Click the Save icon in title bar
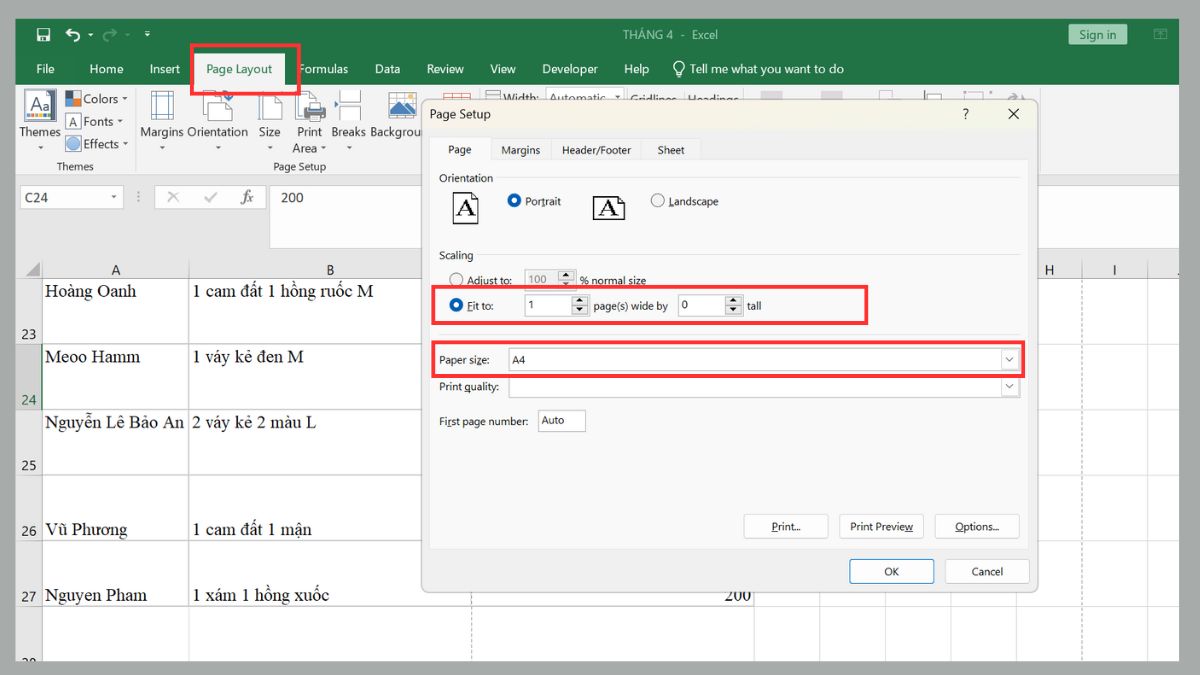 [43, 35]
